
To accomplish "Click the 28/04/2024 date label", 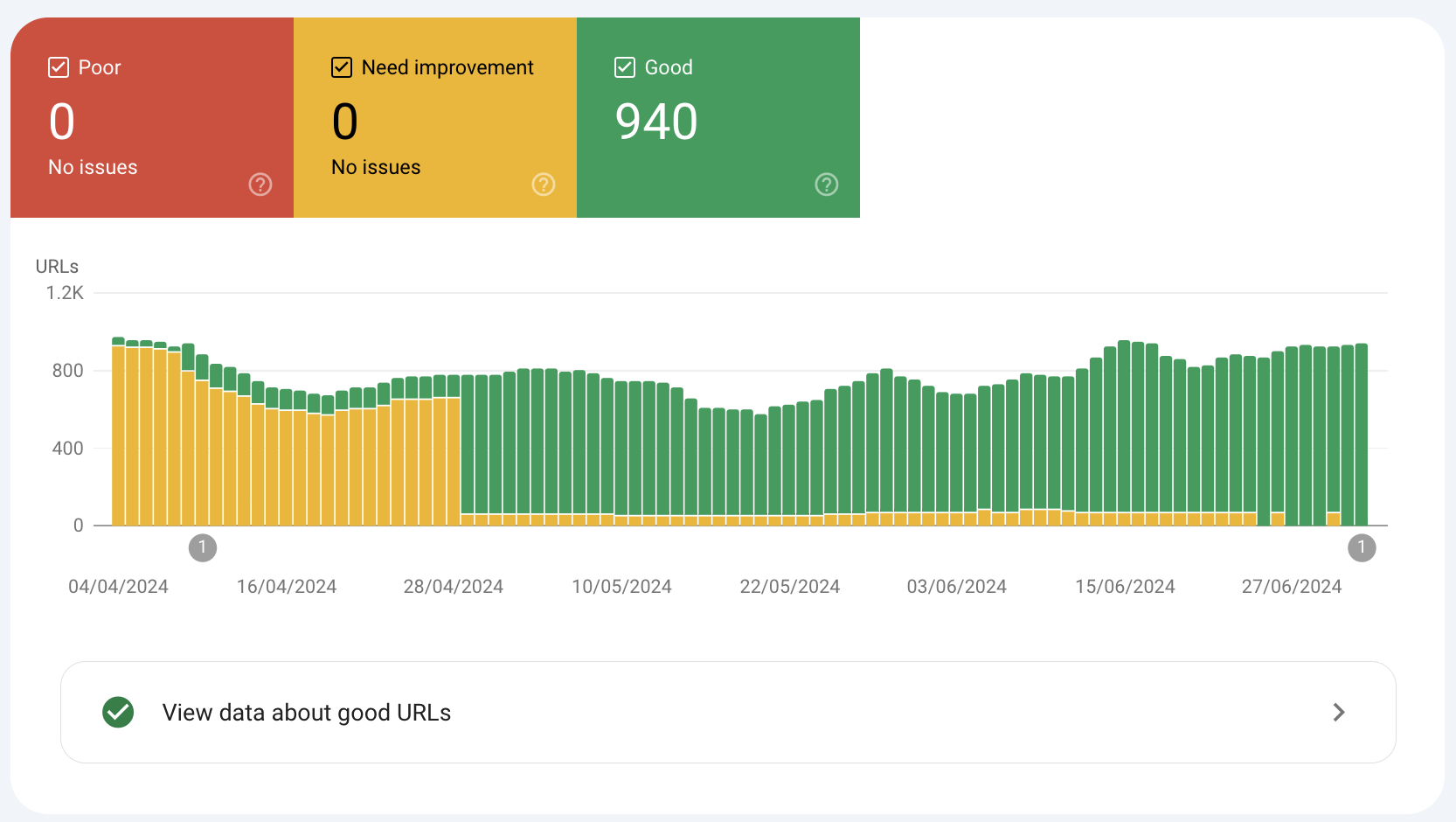I will [453, 587].
